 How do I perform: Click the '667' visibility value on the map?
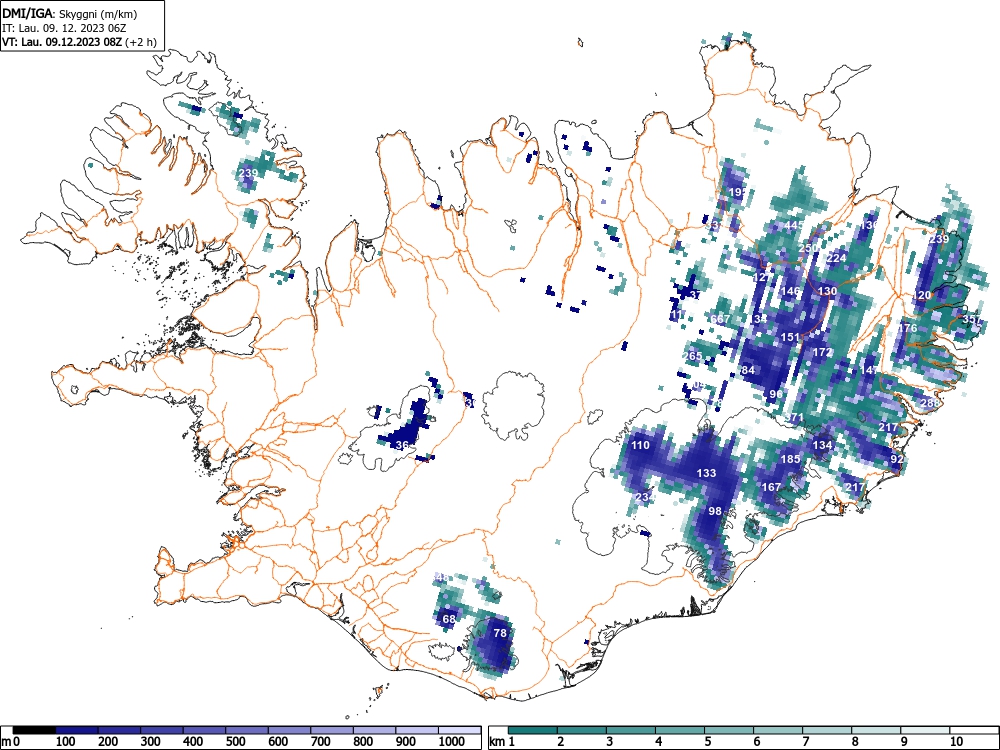pos(720,320)
